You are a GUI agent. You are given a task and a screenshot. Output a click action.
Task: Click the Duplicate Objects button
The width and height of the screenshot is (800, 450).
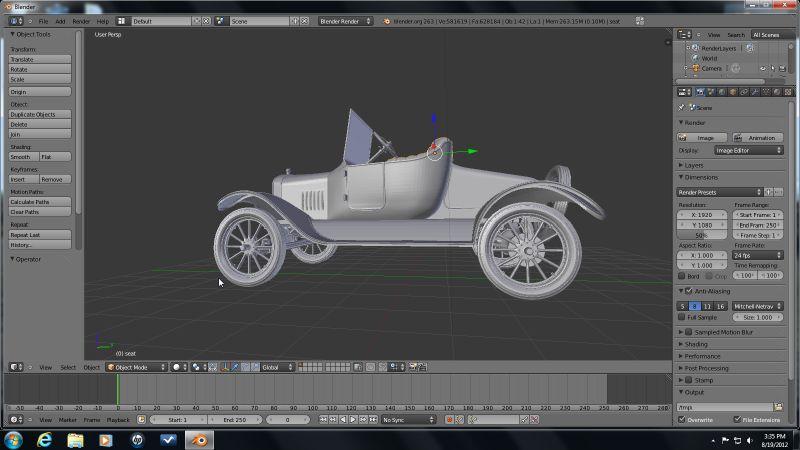point(40,114)
